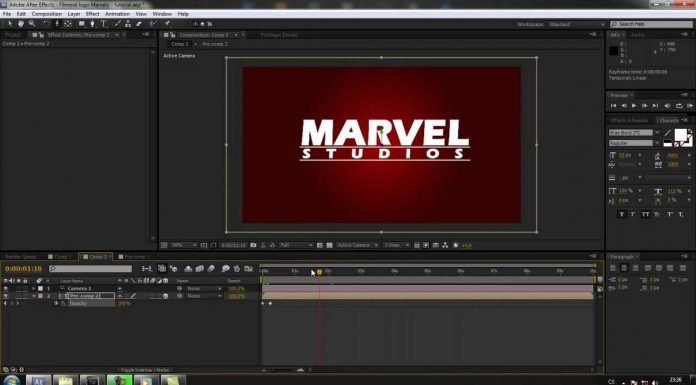Hide the Pre-comp 2 layer
The height and width of the screenshot is (385, 696).
6,296
